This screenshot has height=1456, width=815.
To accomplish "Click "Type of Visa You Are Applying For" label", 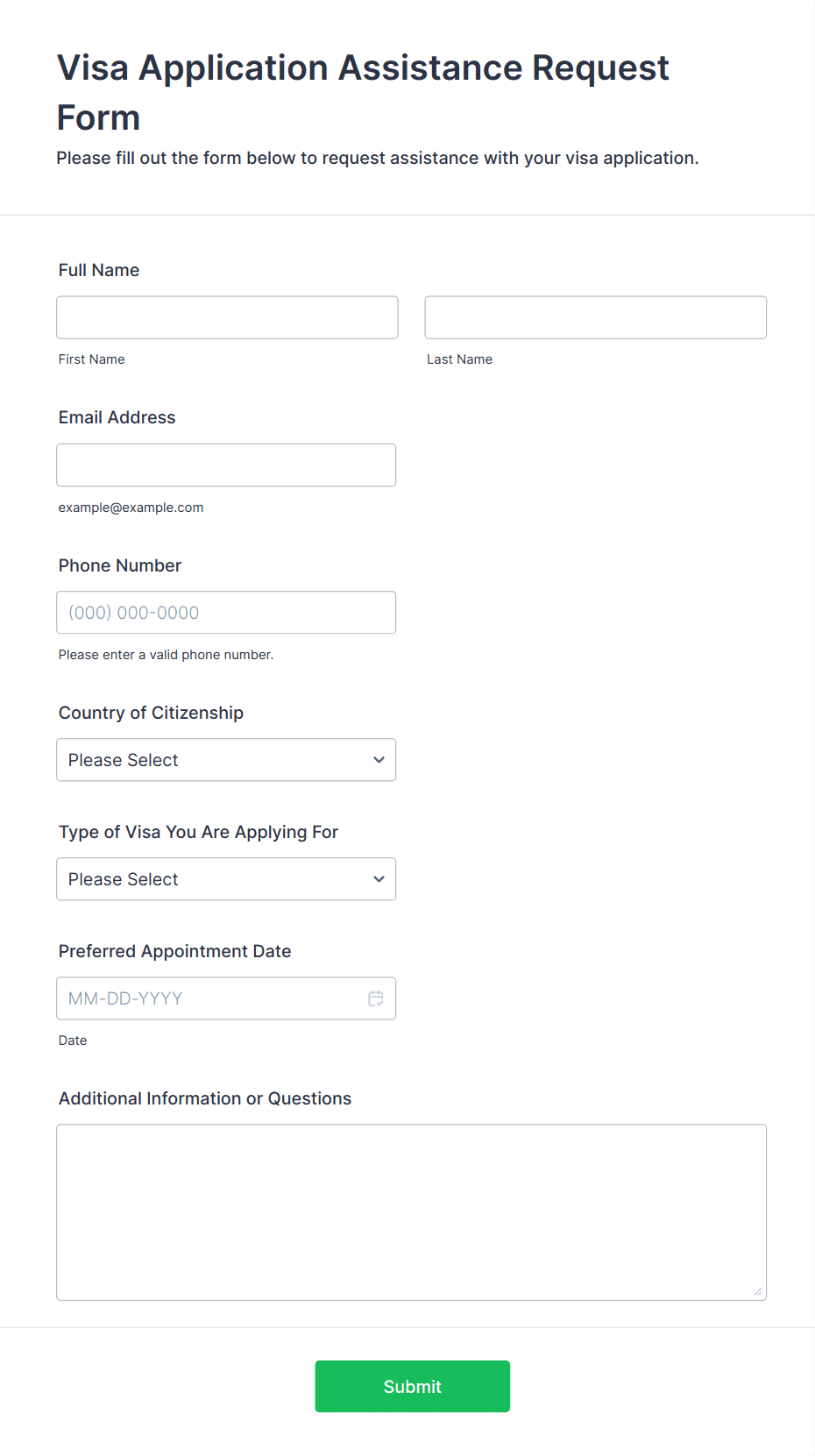I will point(198,832).
